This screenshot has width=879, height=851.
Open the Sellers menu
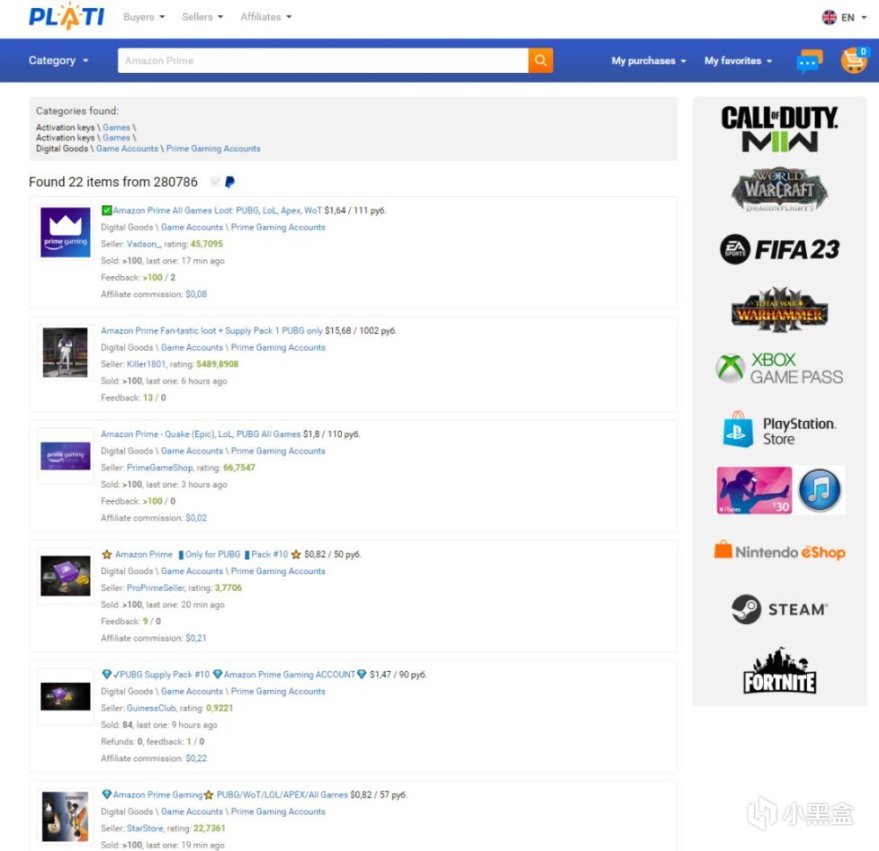[202, 17]
